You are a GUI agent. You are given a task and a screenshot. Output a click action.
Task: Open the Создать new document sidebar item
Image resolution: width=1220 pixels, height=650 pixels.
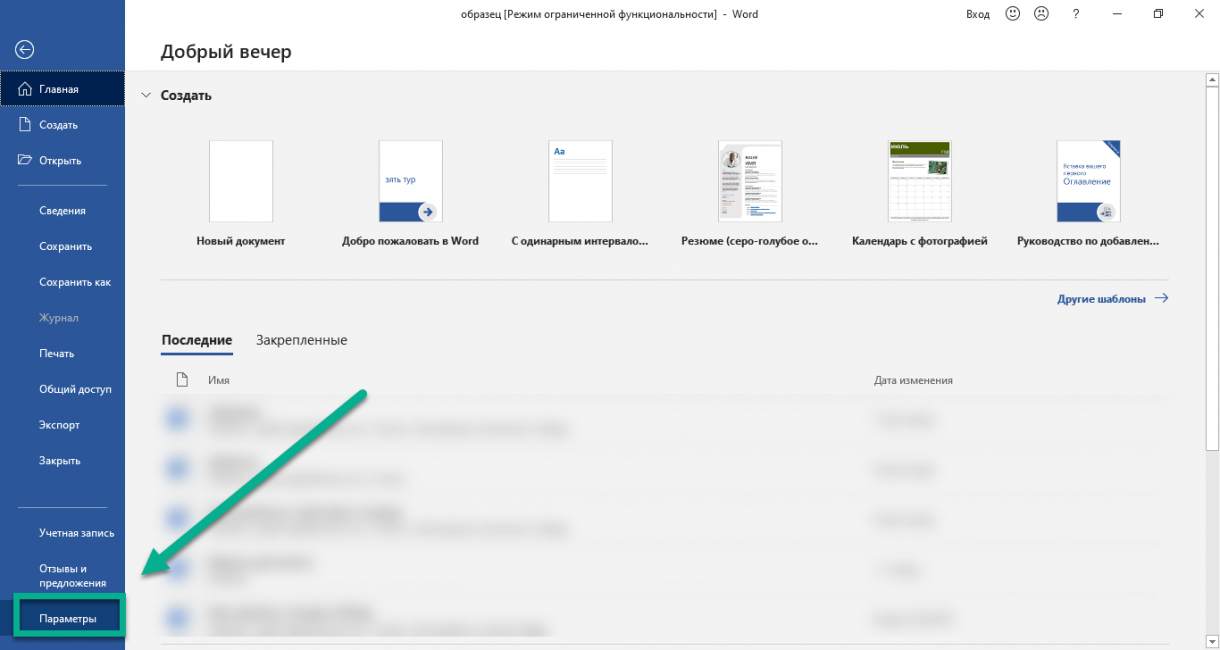(58, 125)
